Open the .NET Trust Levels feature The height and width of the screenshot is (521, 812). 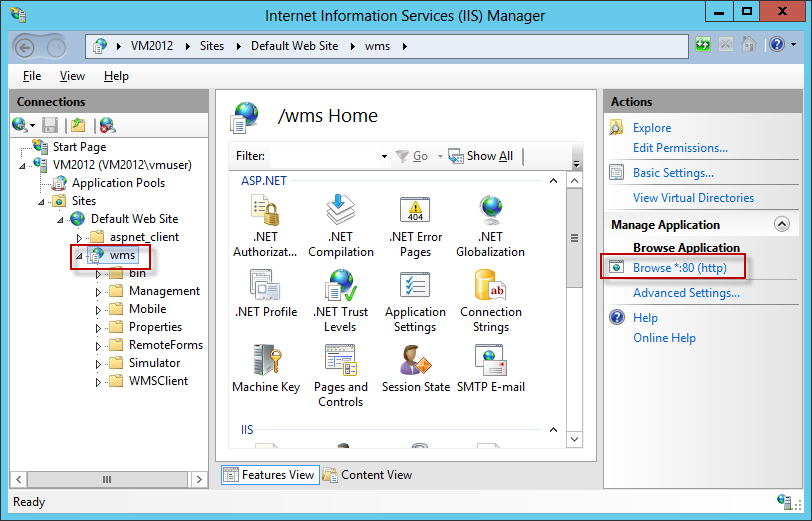[340, 285]
